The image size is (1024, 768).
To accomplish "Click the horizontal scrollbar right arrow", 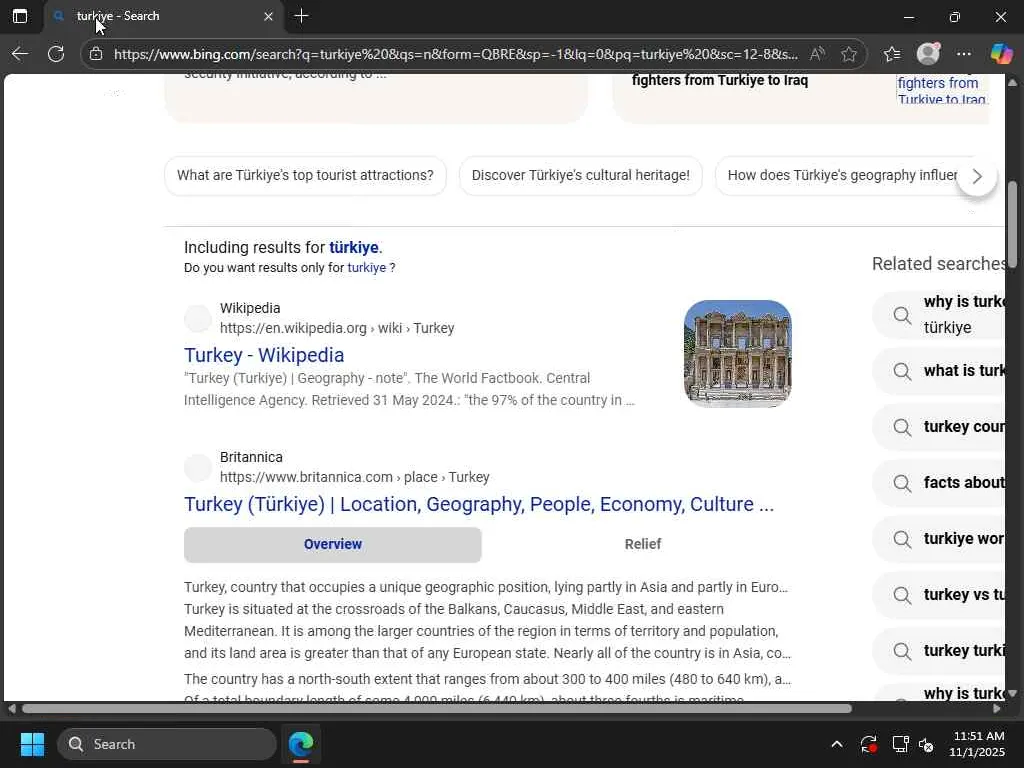I will coord(997,709).
